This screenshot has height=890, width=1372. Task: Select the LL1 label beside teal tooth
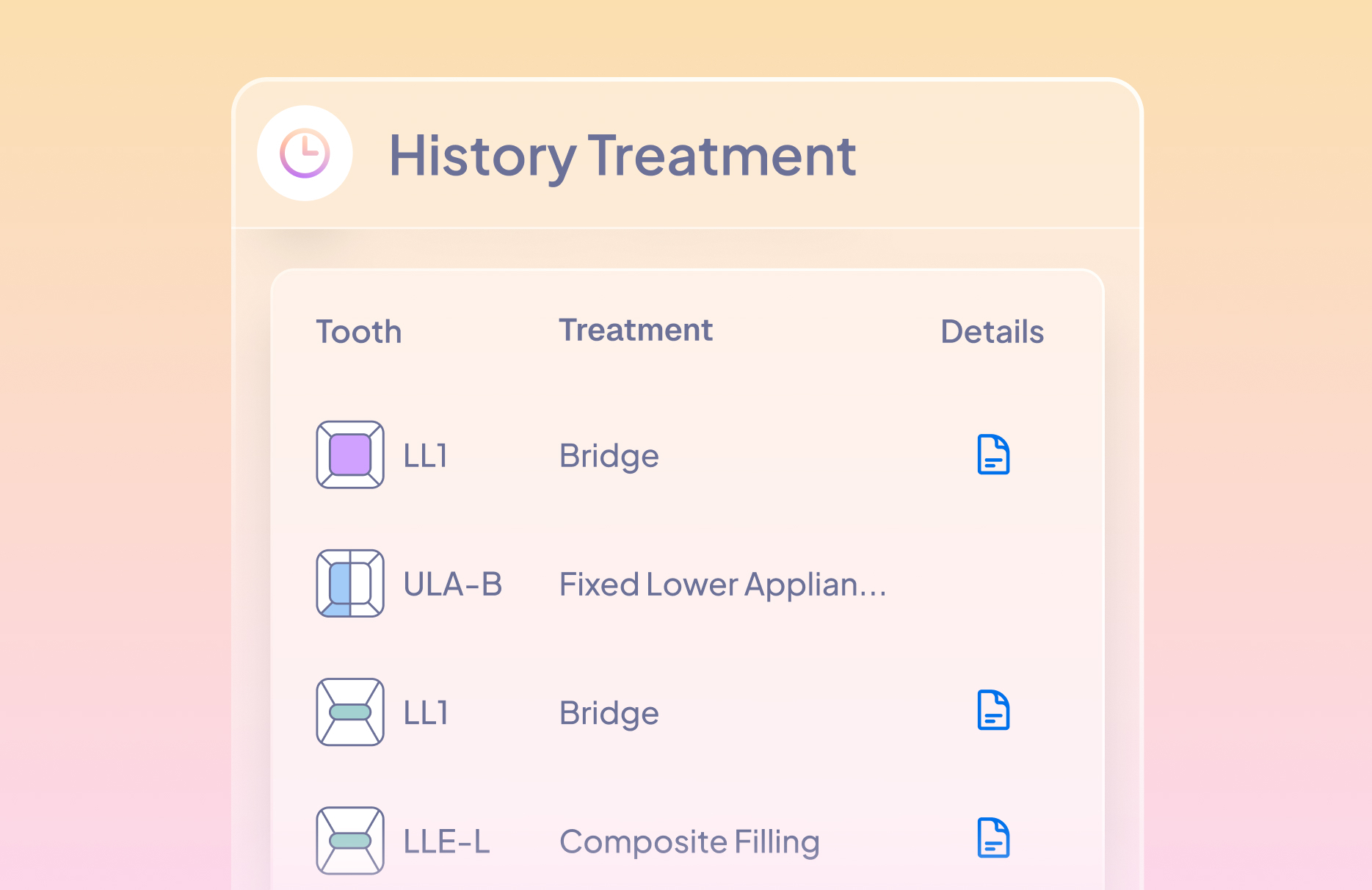(x=426, y=713)
